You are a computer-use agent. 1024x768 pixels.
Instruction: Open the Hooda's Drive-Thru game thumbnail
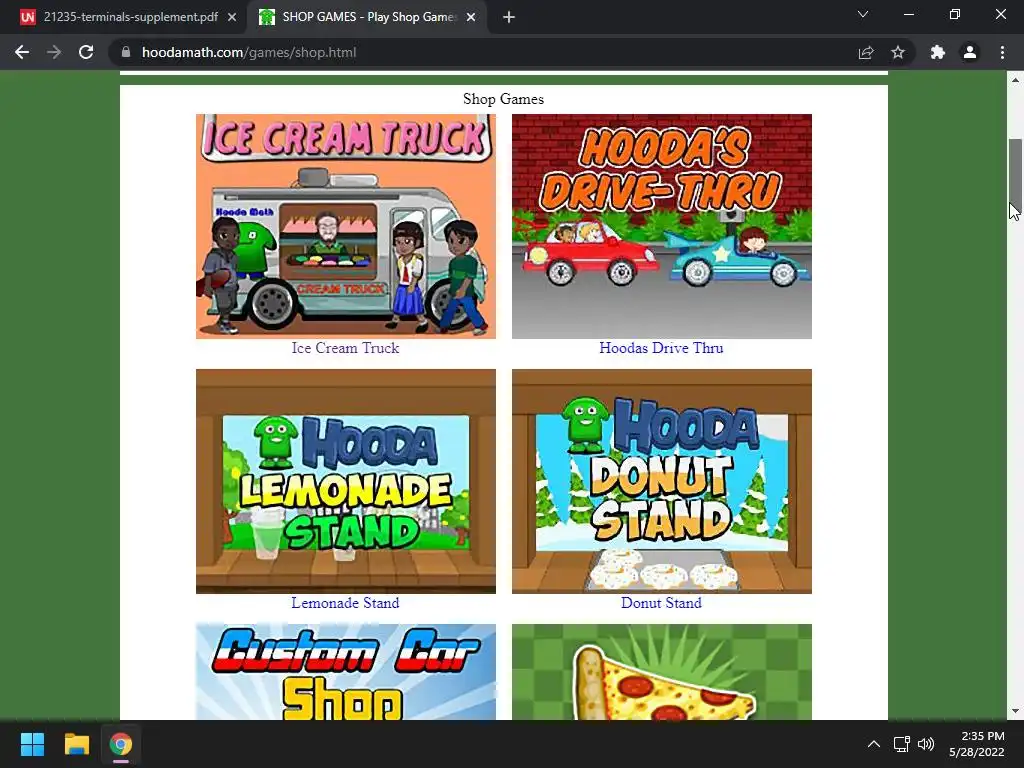pos(662,226)
